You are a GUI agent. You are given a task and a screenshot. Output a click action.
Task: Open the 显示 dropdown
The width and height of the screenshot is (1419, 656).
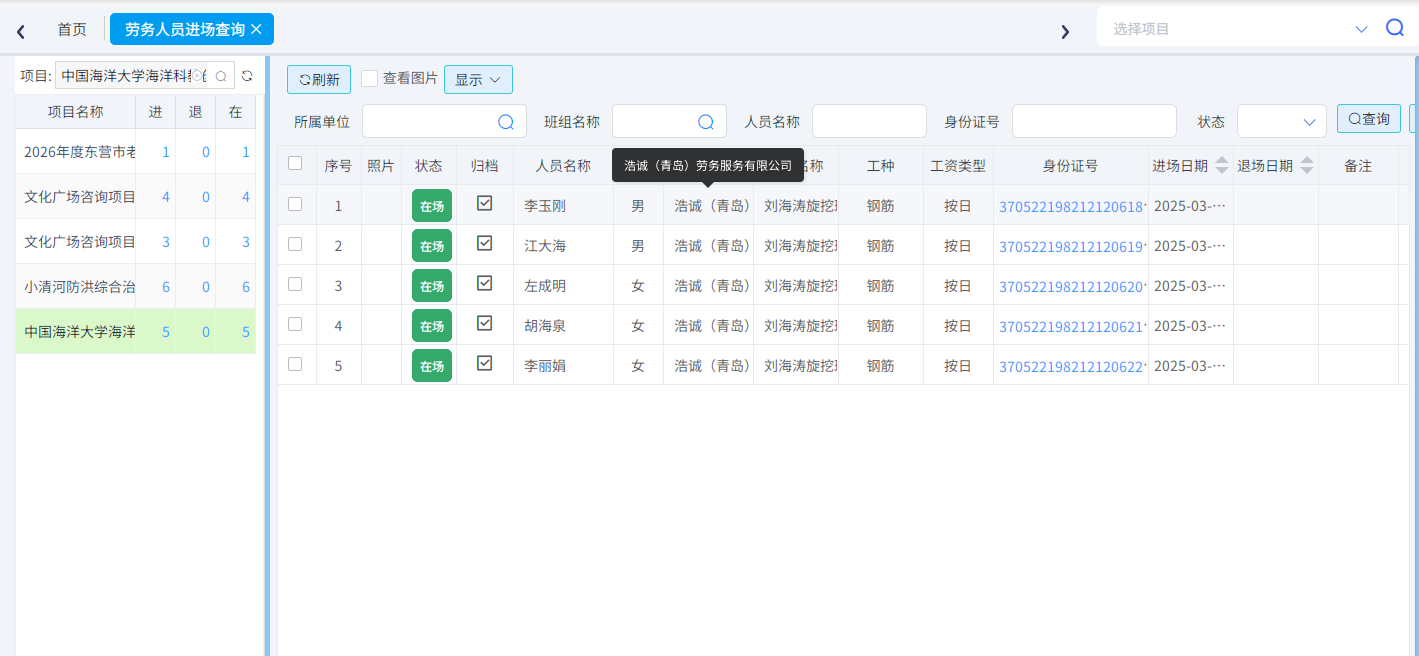pos(478,80)
